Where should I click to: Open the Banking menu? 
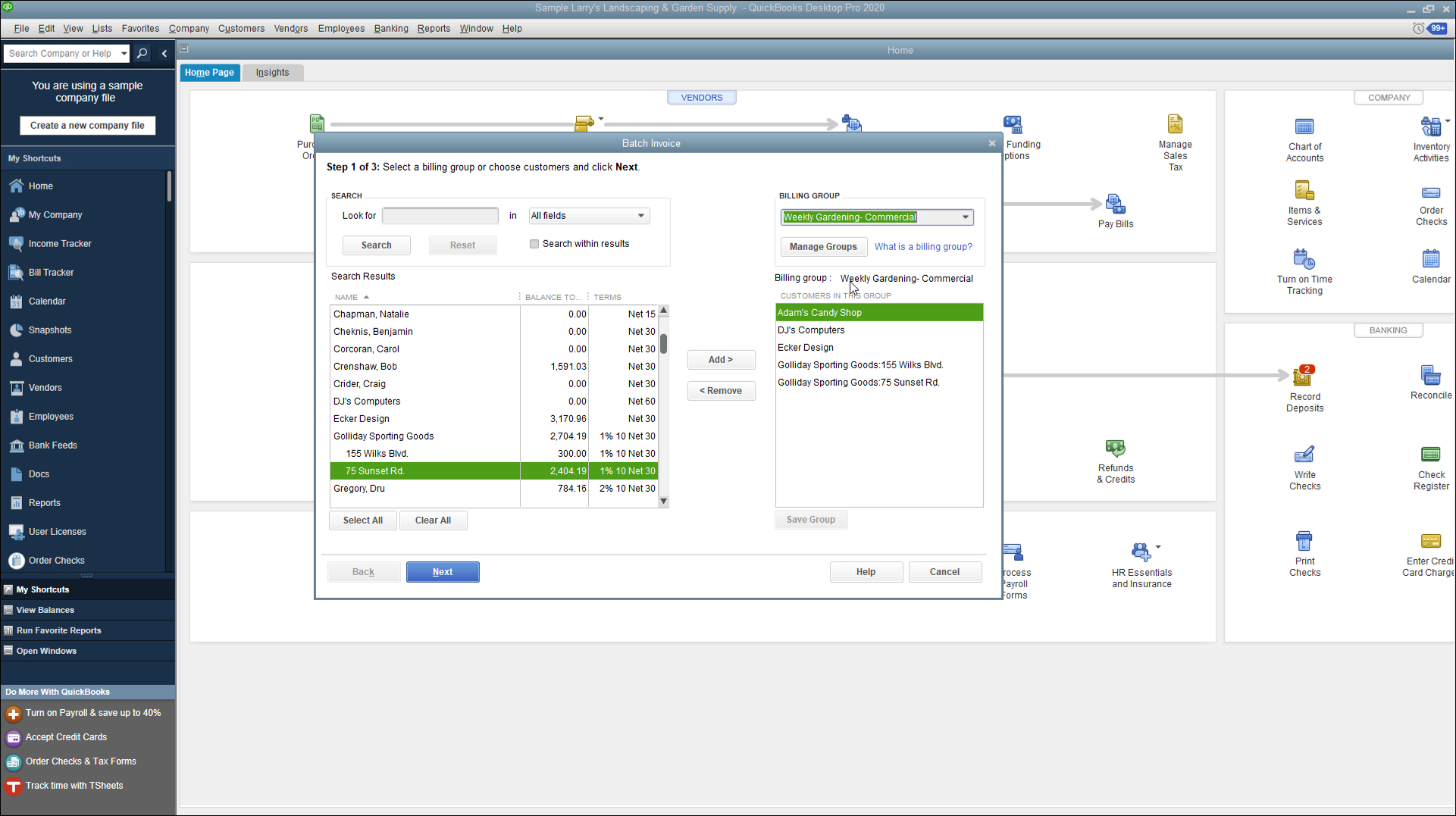tap(390, 29)
